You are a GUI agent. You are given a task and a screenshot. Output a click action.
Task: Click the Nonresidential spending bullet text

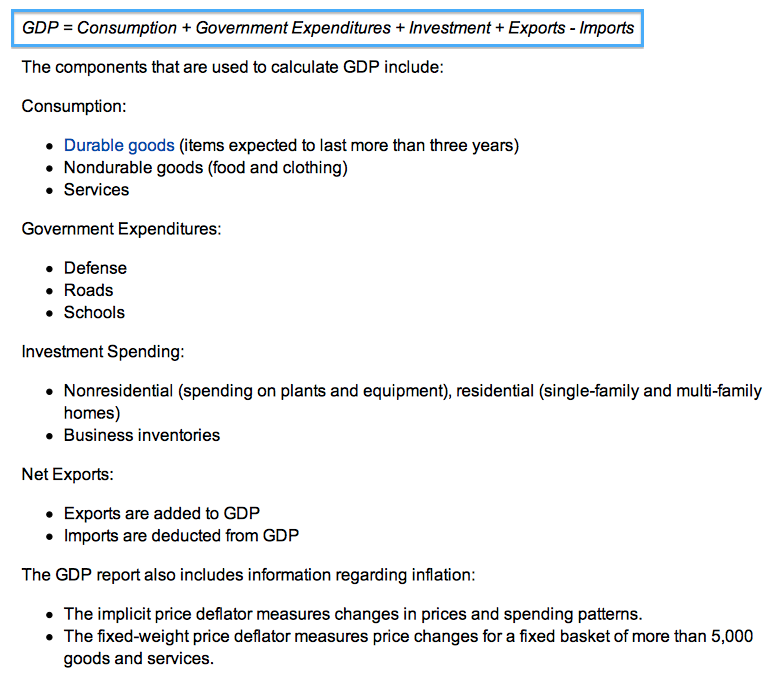click(x=412, y=402)
